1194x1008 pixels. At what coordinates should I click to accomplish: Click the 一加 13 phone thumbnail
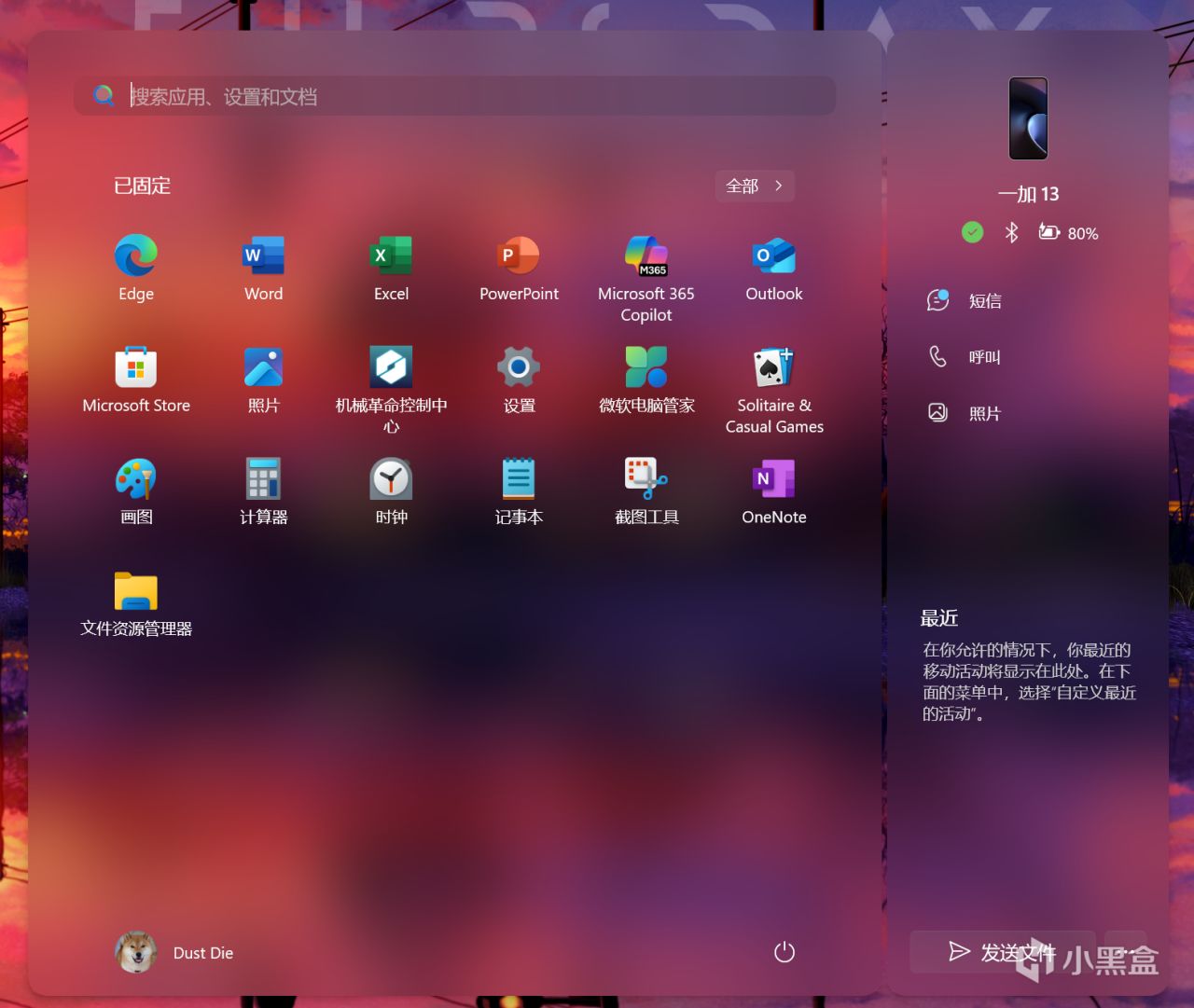(x=1028, y=118)
